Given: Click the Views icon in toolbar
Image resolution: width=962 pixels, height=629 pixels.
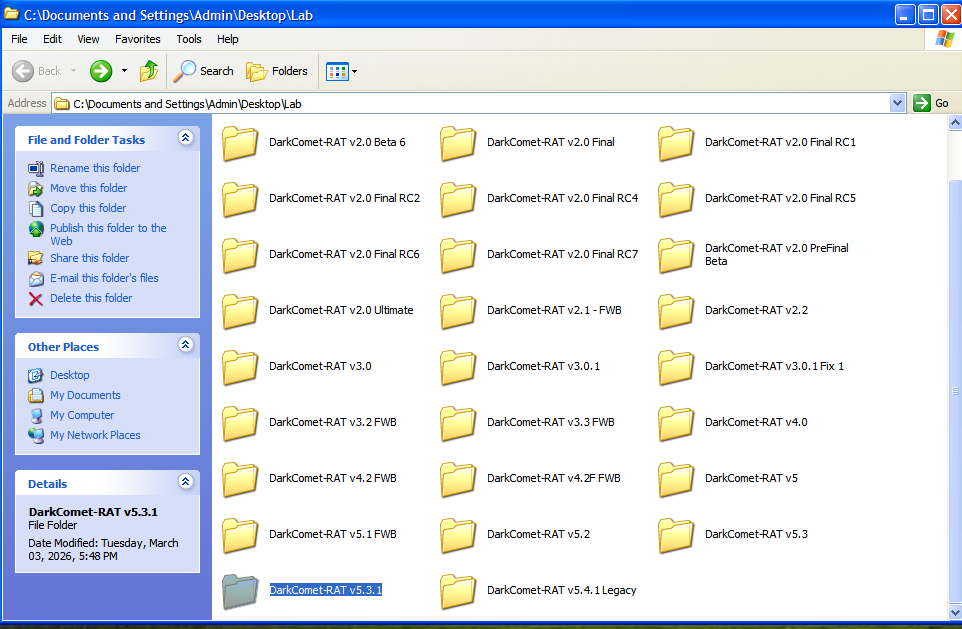Looking at the screenshot, I should (x=336, y=71).
